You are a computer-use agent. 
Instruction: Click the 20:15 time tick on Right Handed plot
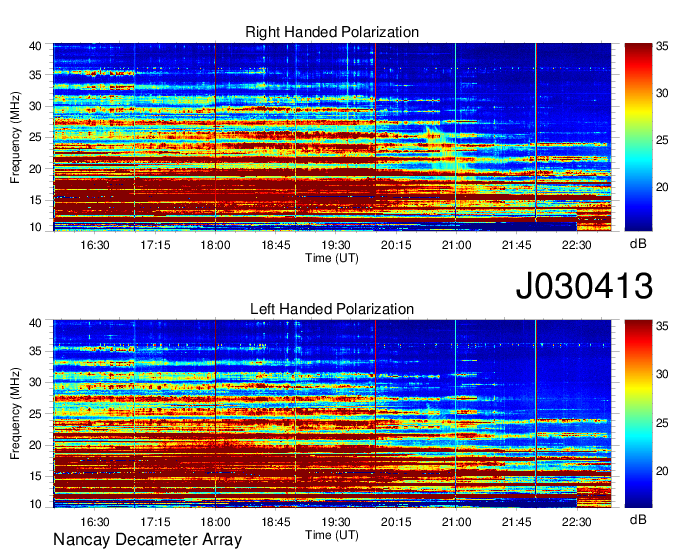coord(396,245)
